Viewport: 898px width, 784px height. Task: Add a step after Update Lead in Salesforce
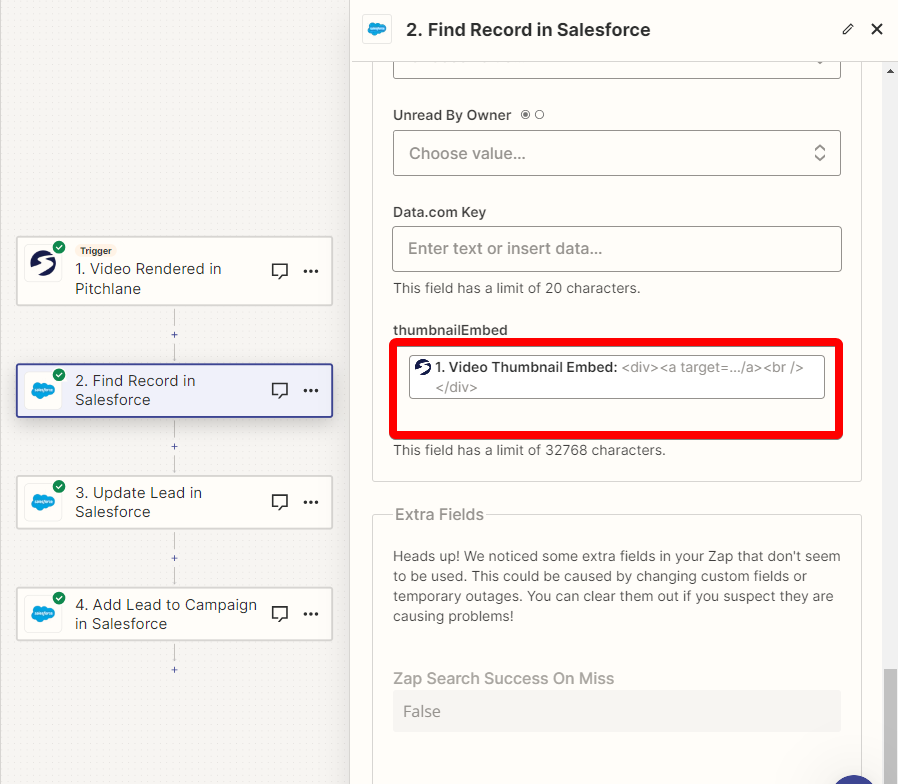coord(175,558)
